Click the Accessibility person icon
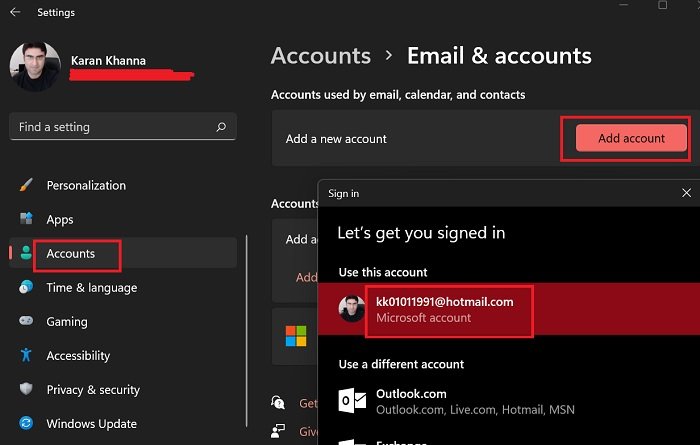Viewport: 700px width, 445px height. [26, 356]
